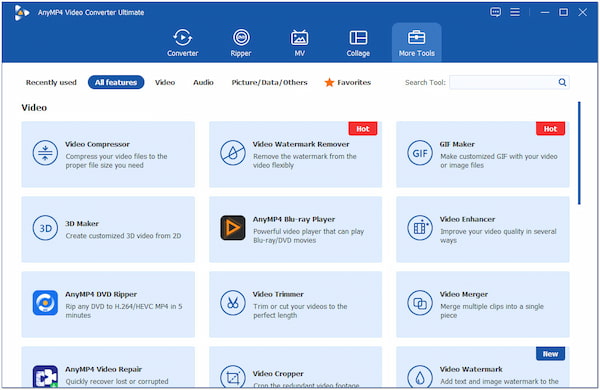Image resolution: width=600 pixels, height=390 pixels.
Task: Click the Ripper disc icon
Action: point(241,38)
